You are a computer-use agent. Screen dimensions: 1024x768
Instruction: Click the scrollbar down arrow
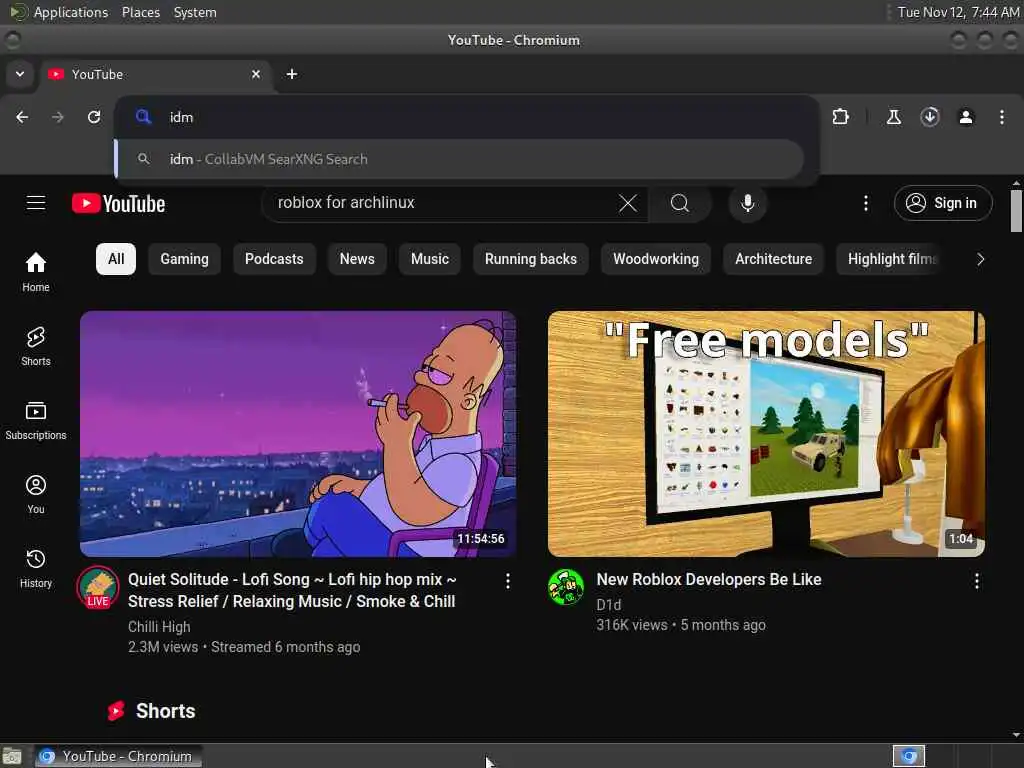tap(1016, 735)
